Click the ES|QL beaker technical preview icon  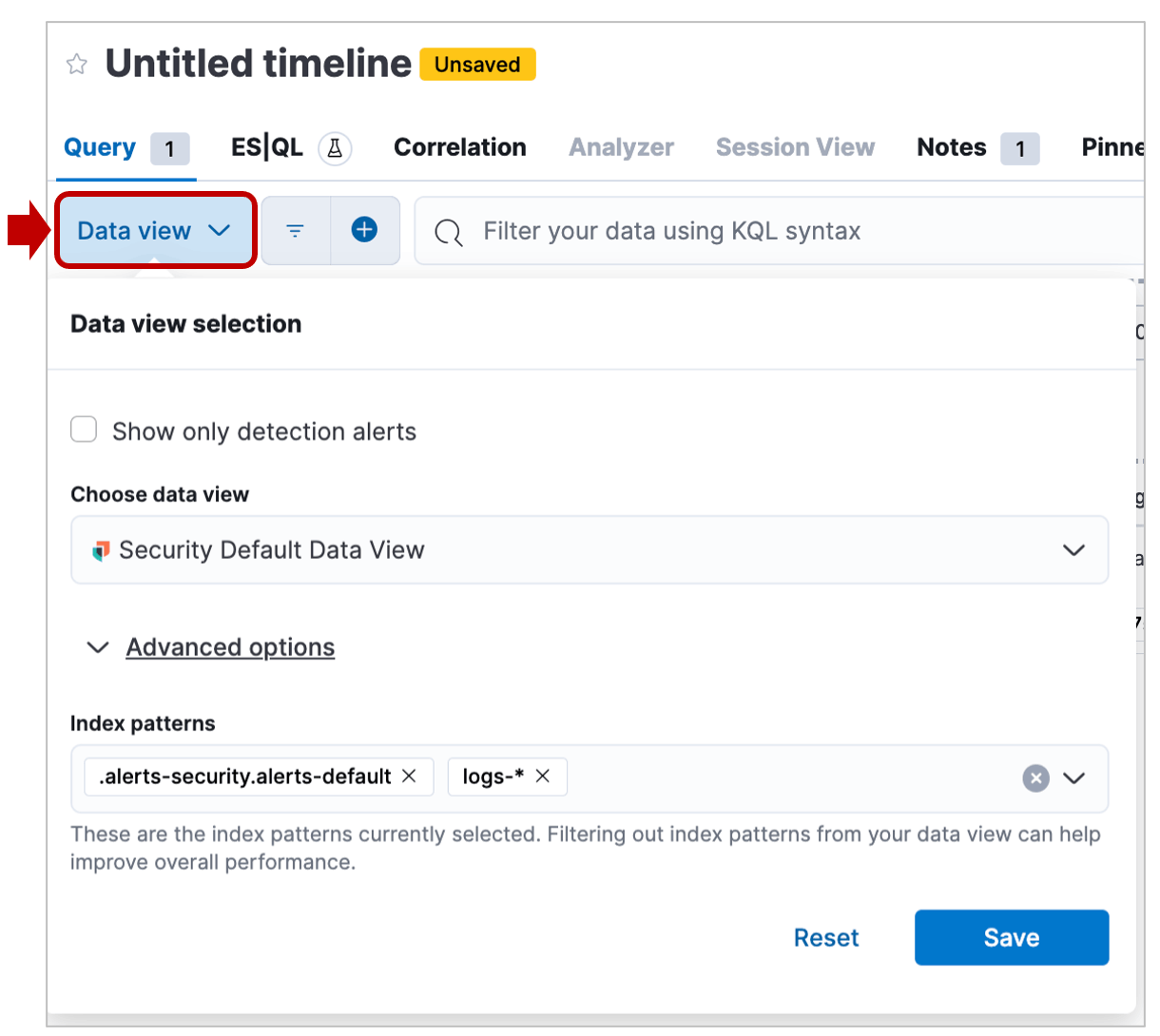click(335, 148)
